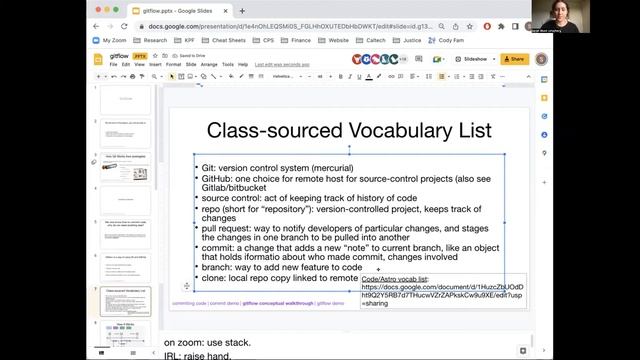Open the text align dropdown
This screenshot has width=640, height=360.
point(414,76)
